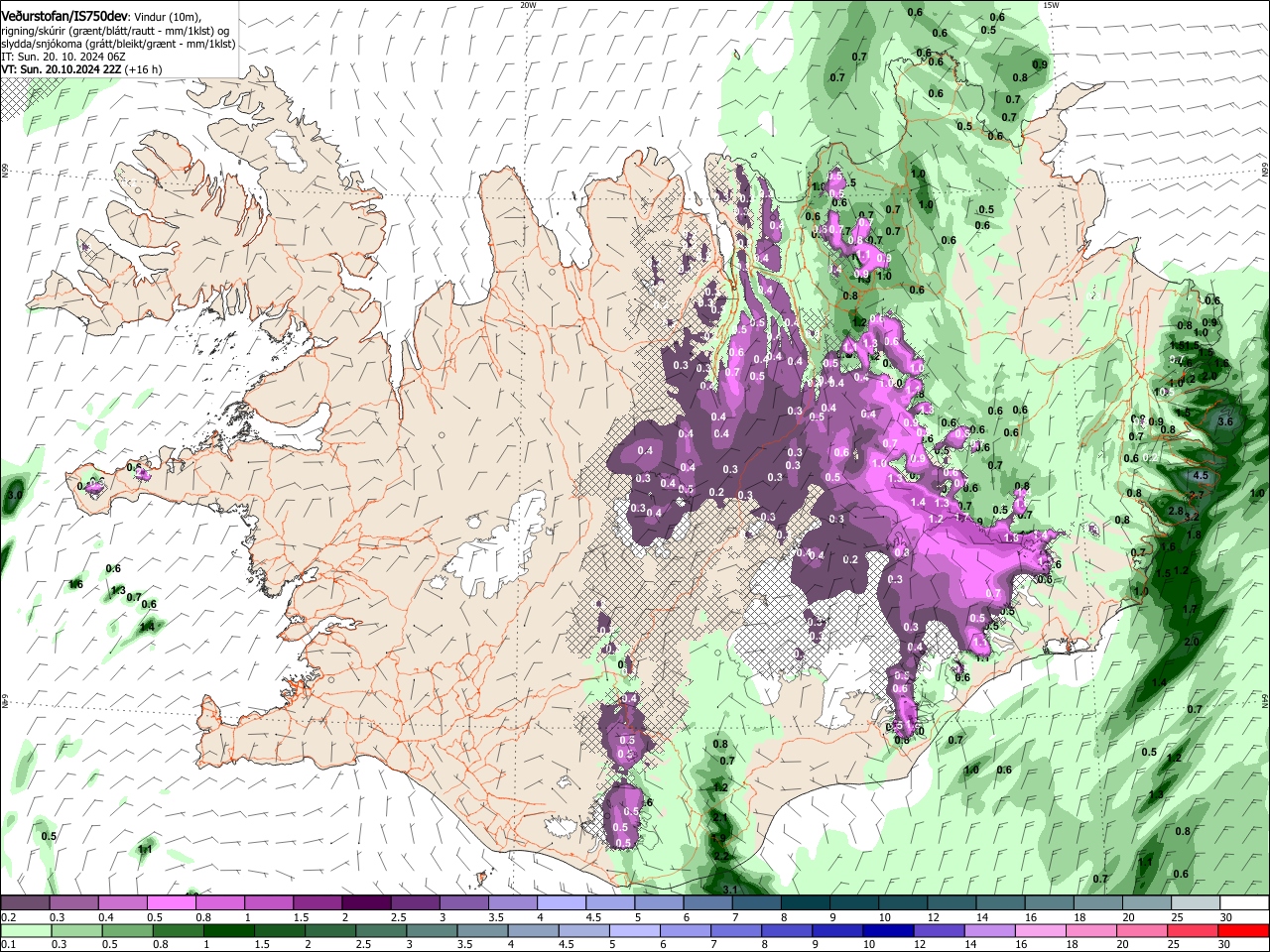Click the '20W' longitude label
Viewport: 1270px width, 952px height.
(528, 5)
